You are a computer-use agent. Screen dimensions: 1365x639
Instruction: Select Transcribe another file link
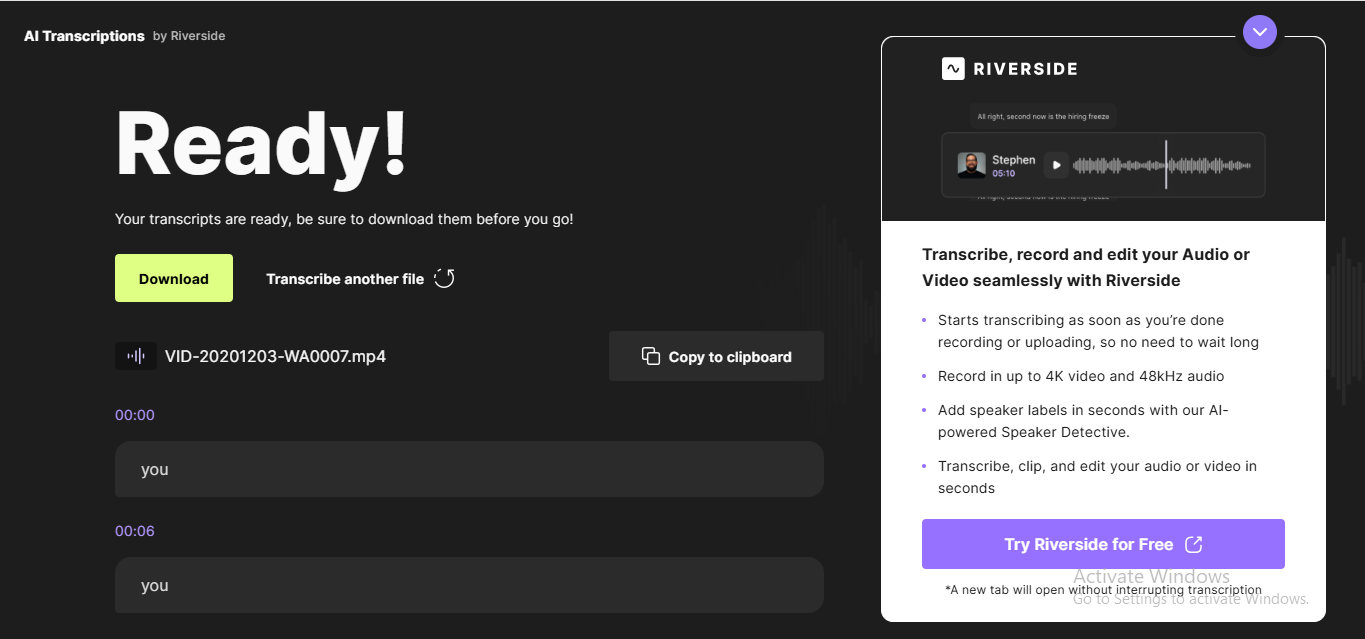[345, 279]
